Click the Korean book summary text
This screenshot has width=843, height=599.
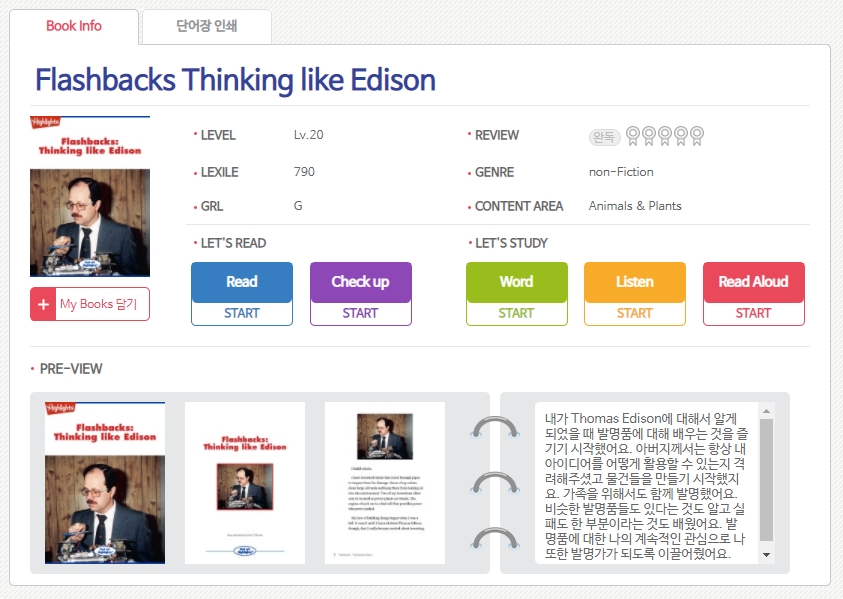(646, 486)
